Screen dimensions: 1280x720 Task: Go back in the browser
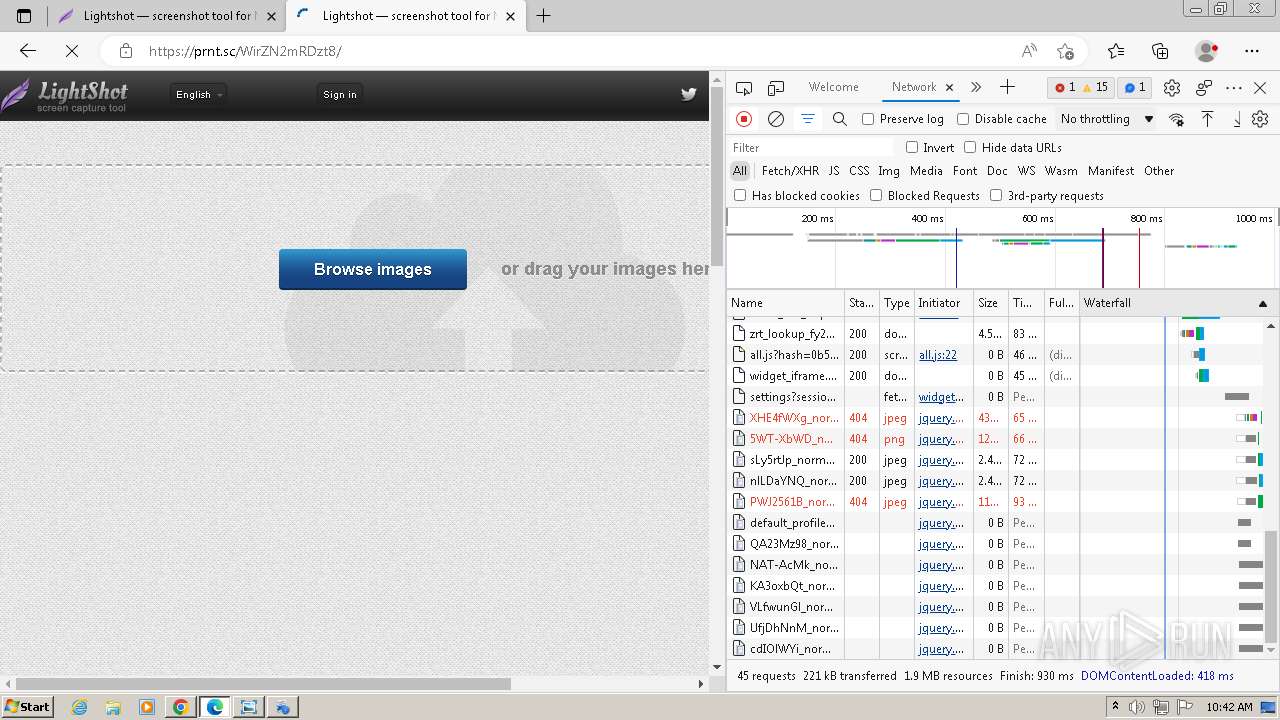(x=27, y=51)
